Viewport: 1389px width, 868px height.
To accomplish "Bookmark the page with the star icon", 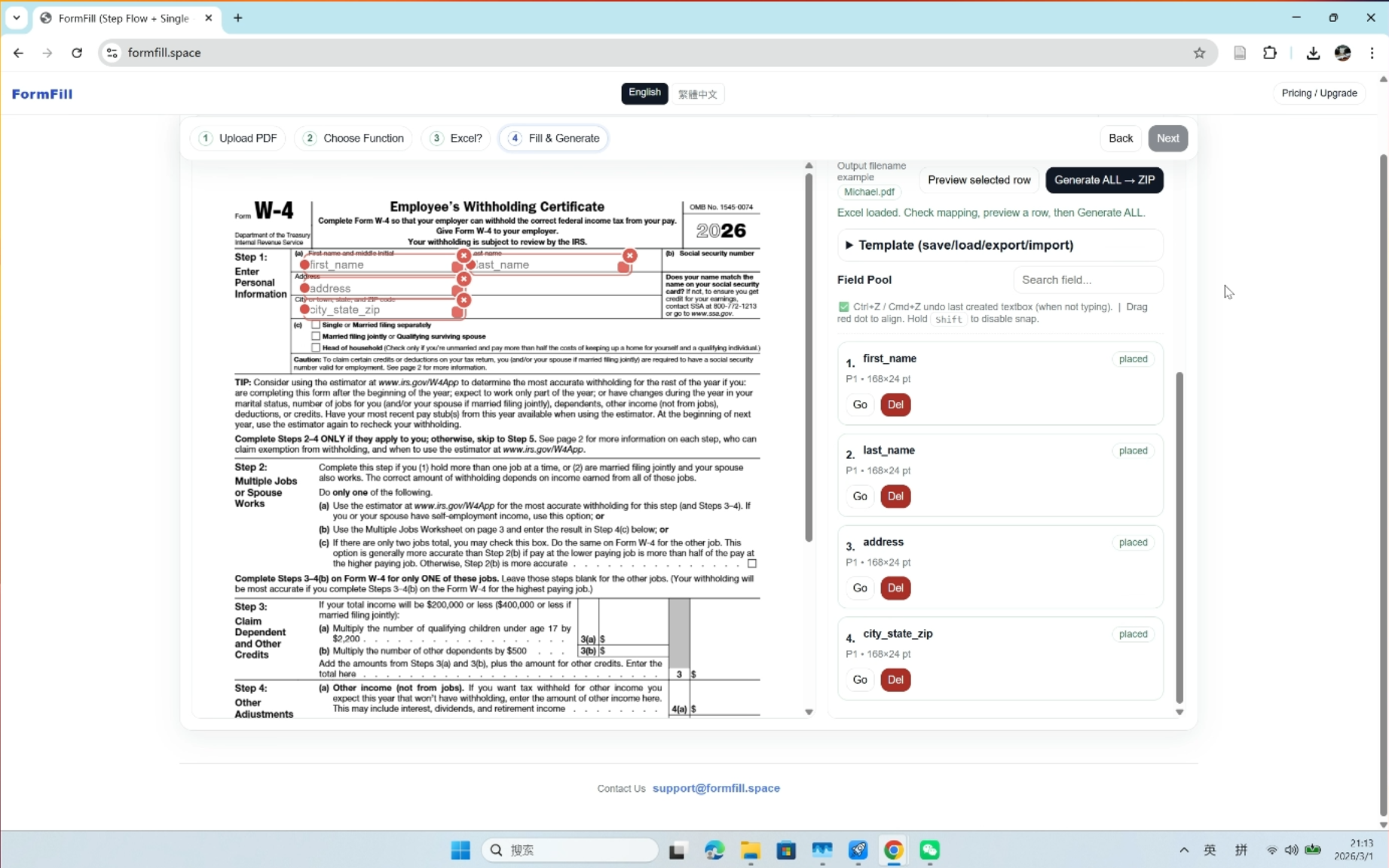I will [1200, 53].
